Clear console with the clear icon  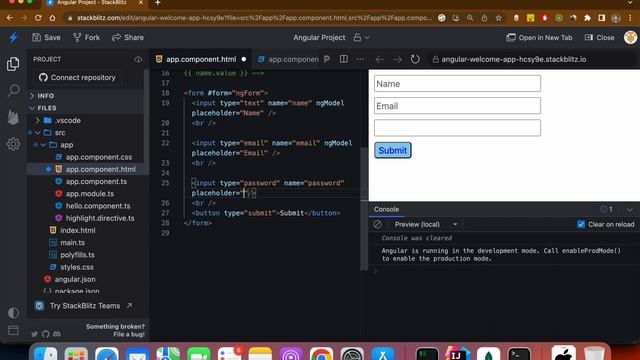[x=378, y=224]
